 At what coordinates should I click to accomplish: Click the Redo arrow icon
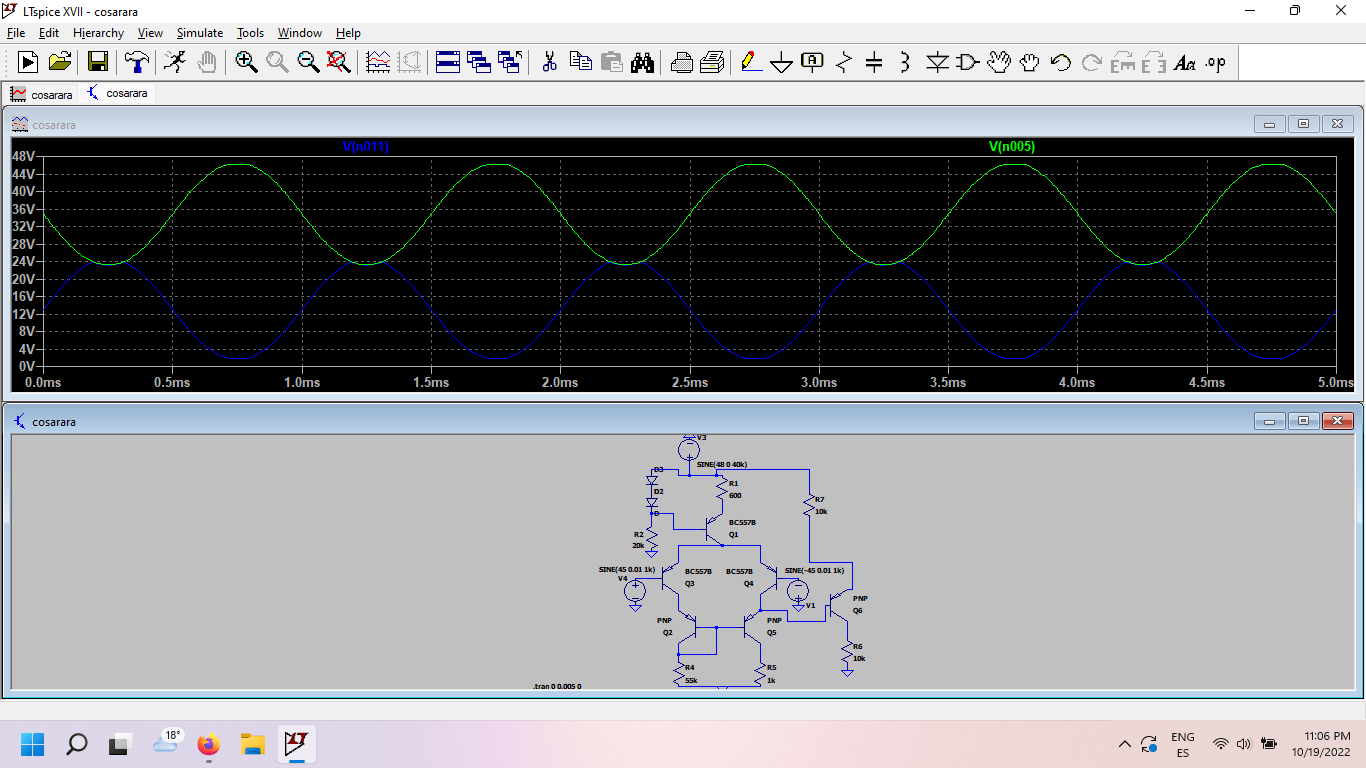click(1092, 62)
